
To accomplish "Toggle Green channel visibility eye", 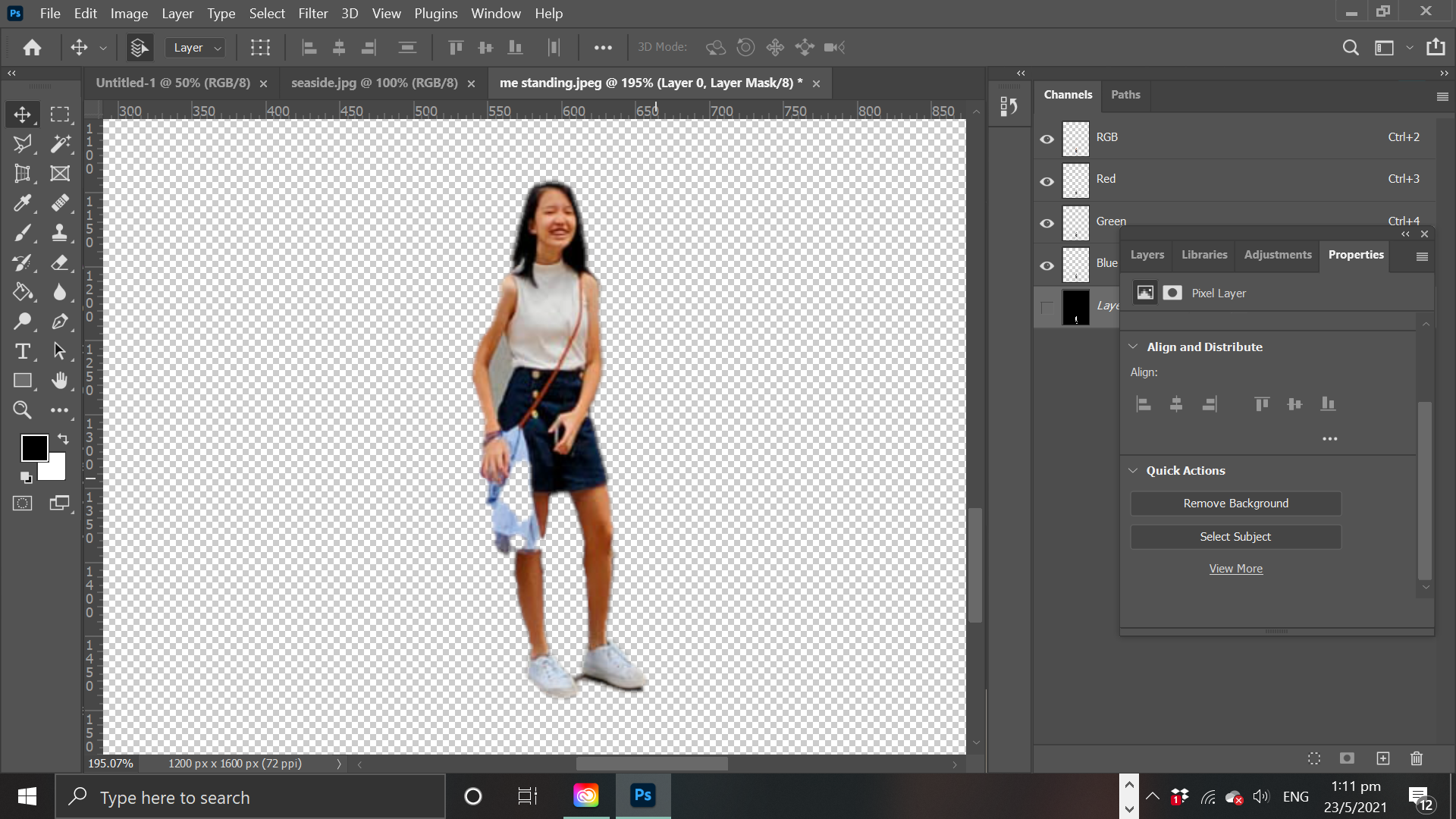I will pos(1046,223).
